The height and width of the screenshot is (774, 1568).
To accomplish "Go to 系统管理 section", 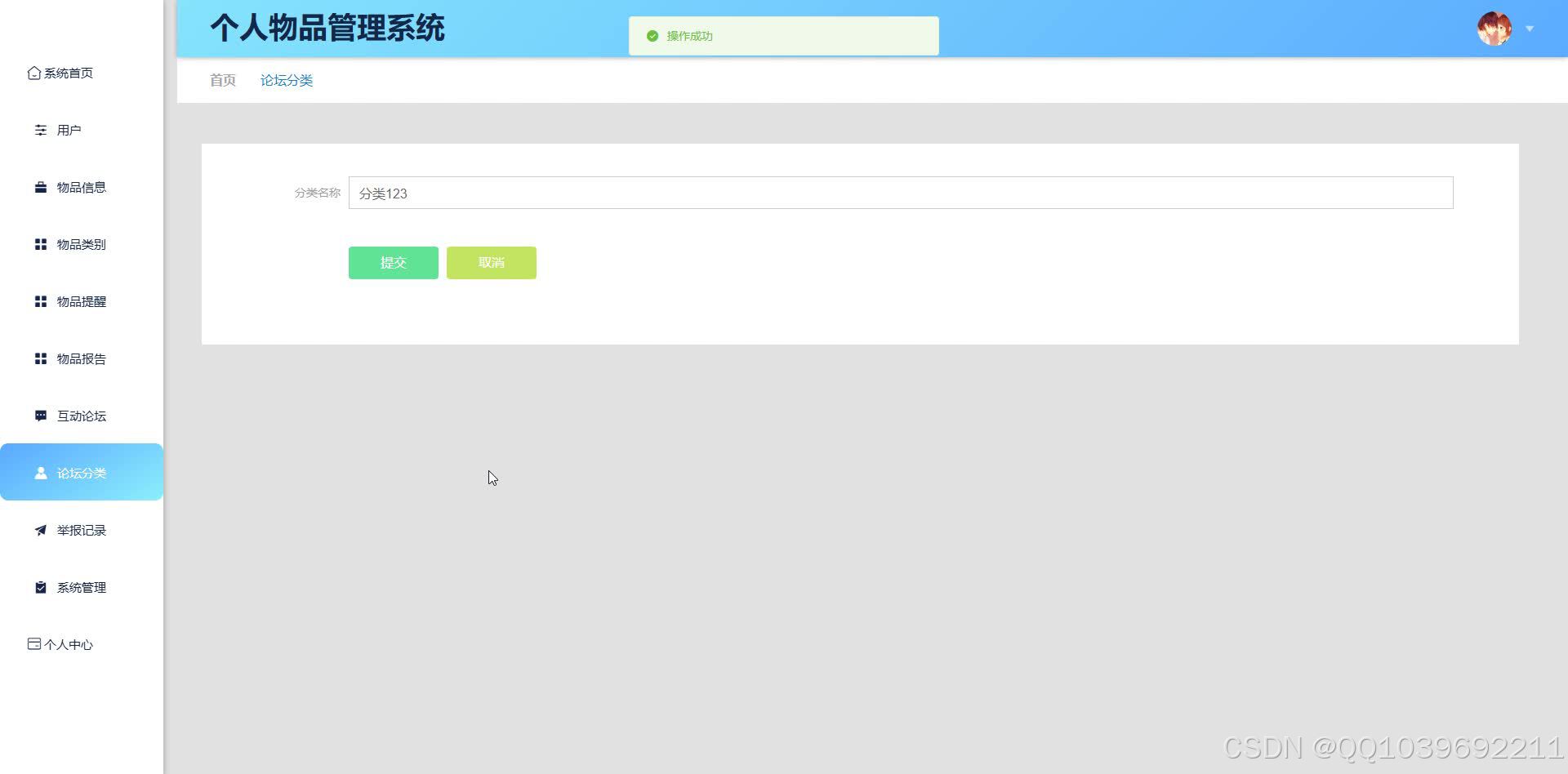I will pyautogui.click(x=82, y=587).
